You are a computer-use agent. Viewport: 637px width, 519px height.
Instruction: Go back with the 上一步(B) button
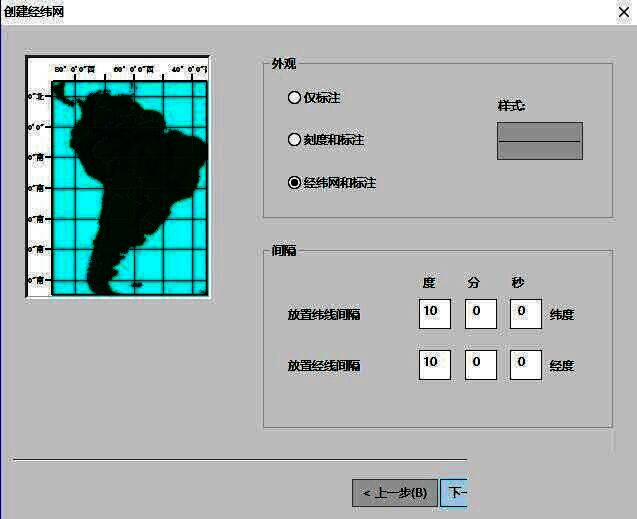[x=394, y=493]
